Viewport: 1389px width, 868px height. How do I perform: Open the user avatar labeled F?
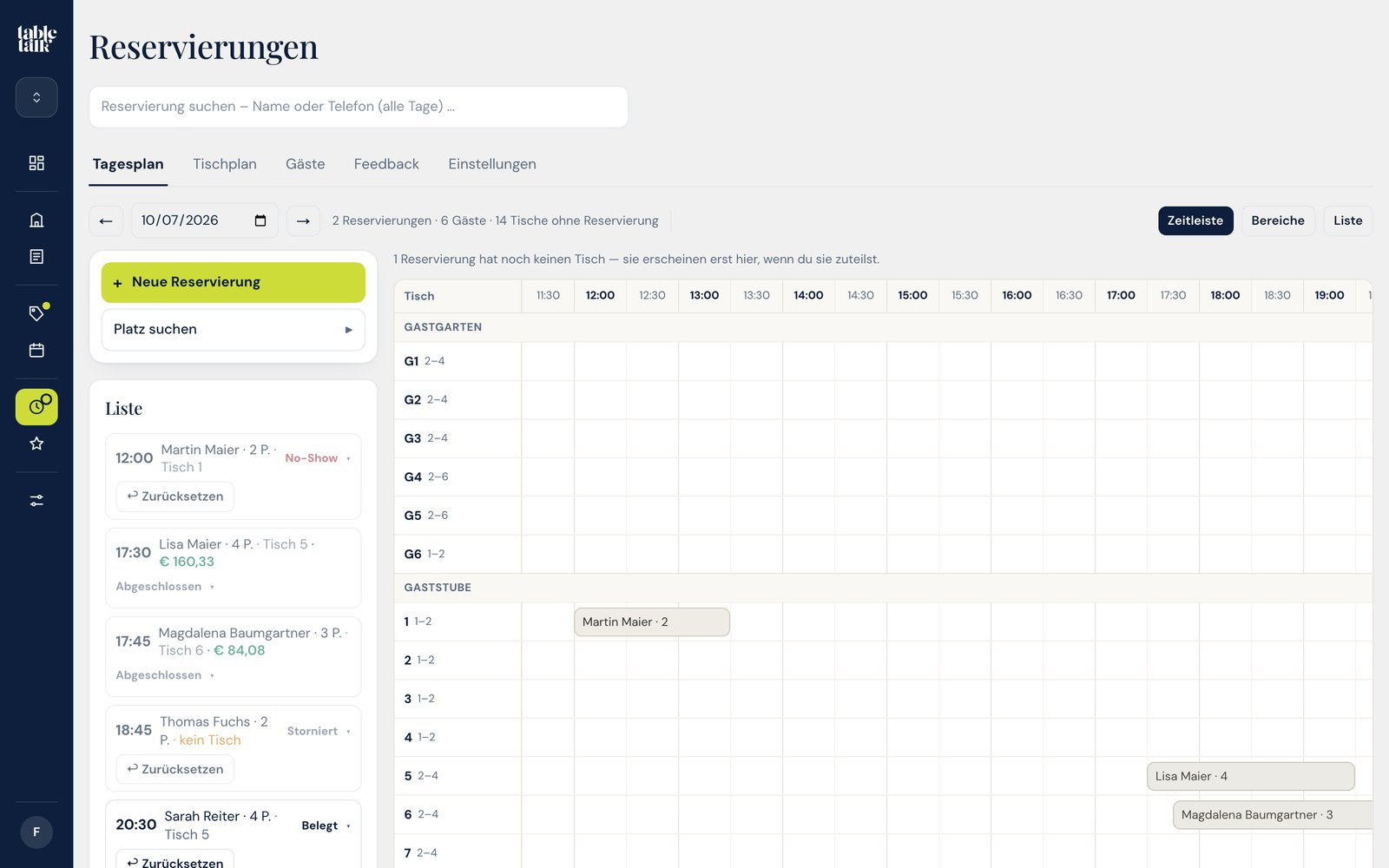36,832
